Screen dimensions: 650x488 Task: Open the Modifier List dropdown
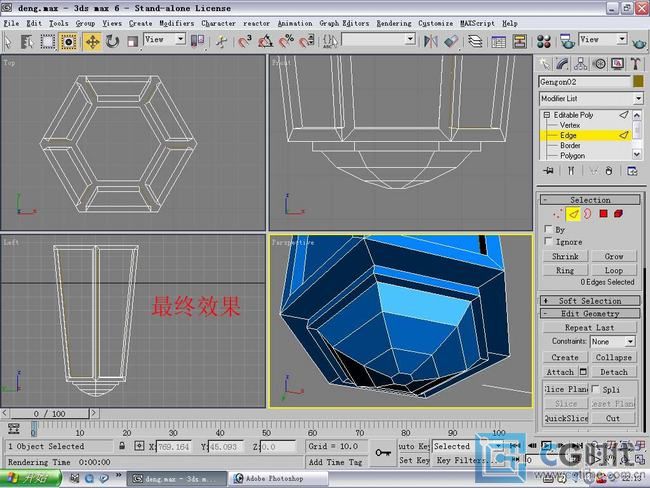591,99
